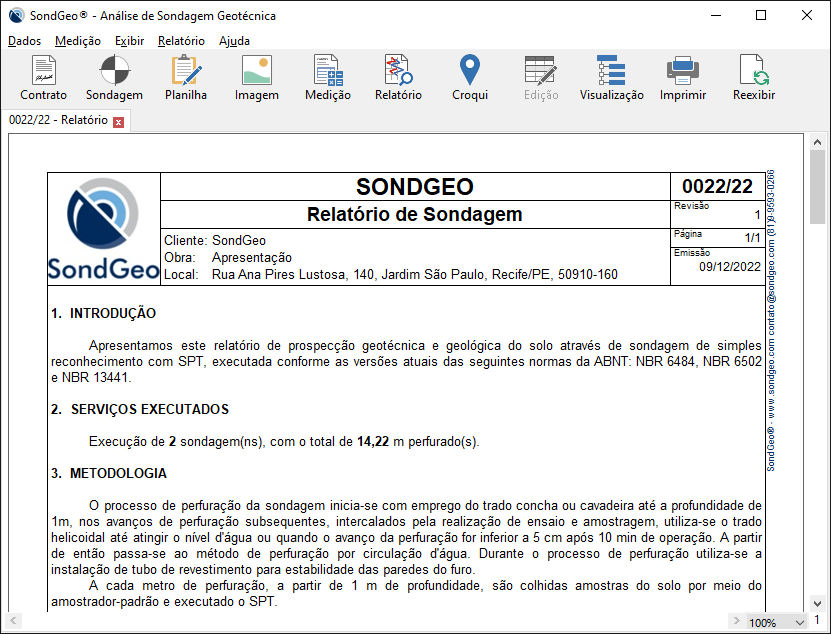Open the Medição menu

click(x=78, y=41)
